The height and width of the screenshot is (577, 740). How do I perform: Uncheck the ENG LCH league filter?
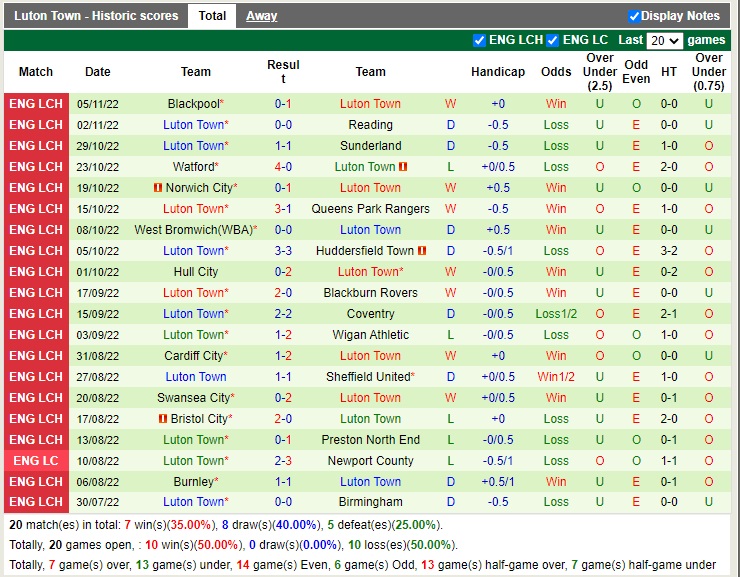[479, 40]
